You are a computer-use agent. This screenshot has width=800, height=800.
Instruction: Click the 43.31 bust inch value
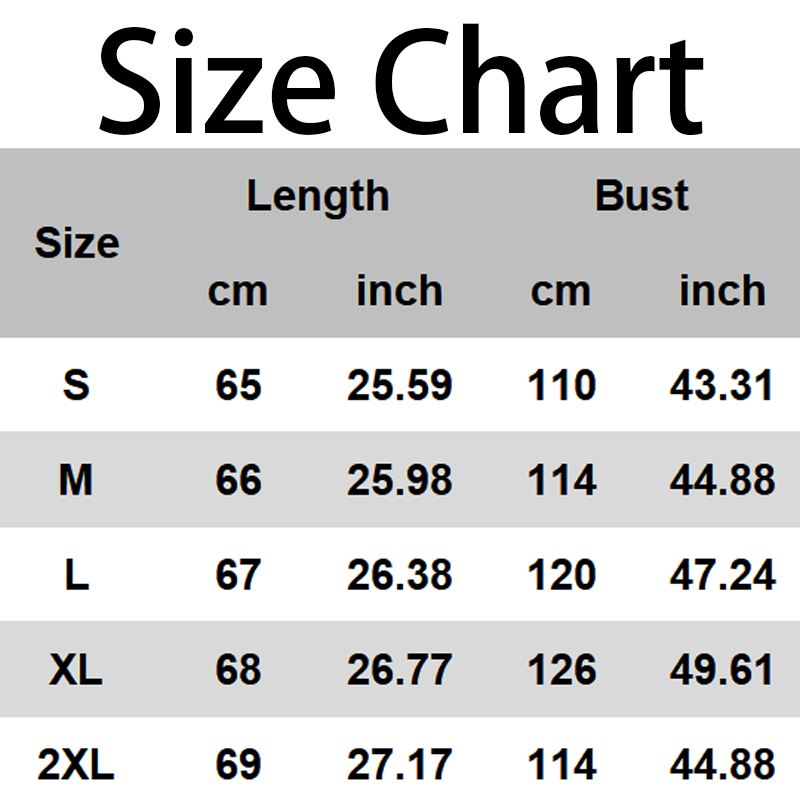pos(722,385)
